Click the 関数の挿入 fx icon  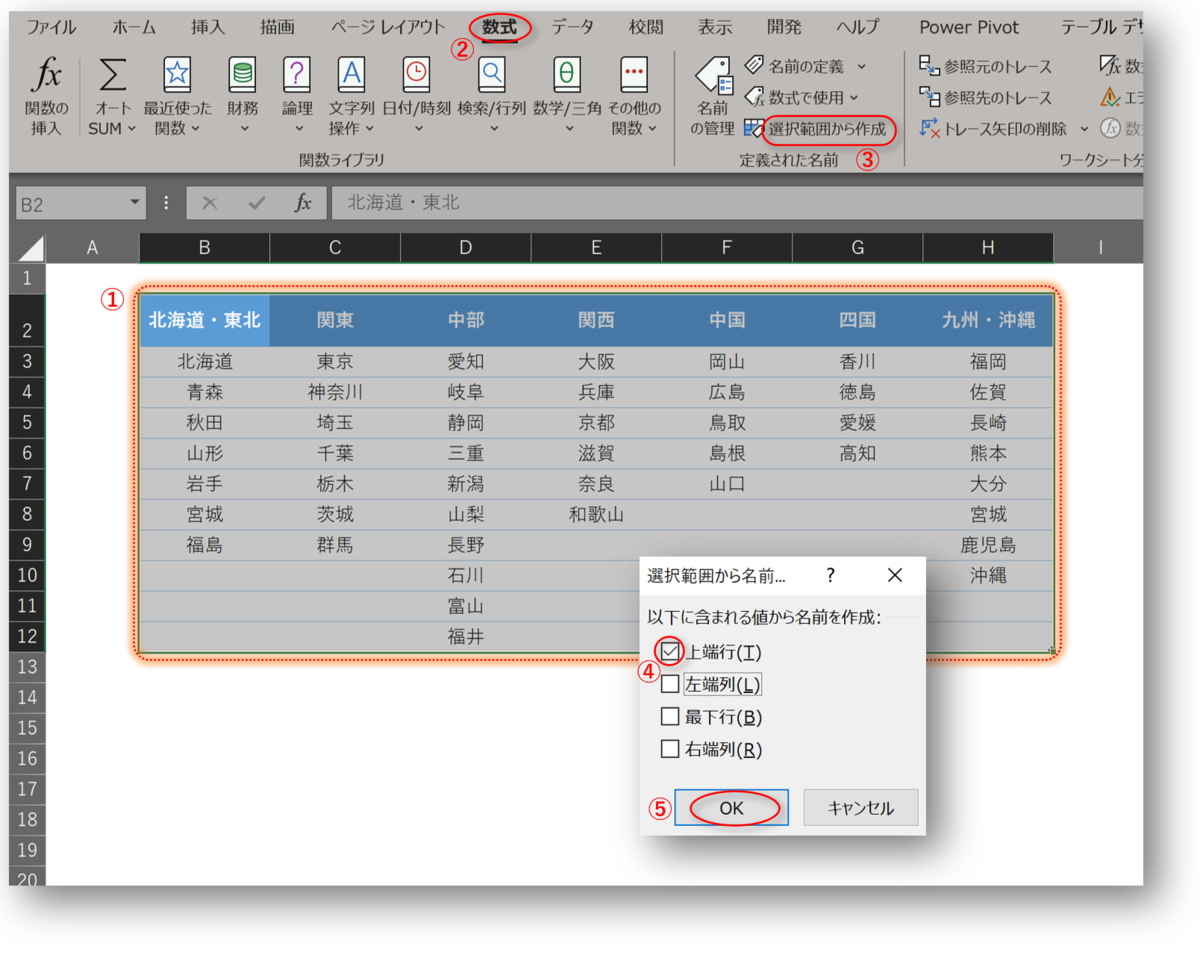coord(47,75)
